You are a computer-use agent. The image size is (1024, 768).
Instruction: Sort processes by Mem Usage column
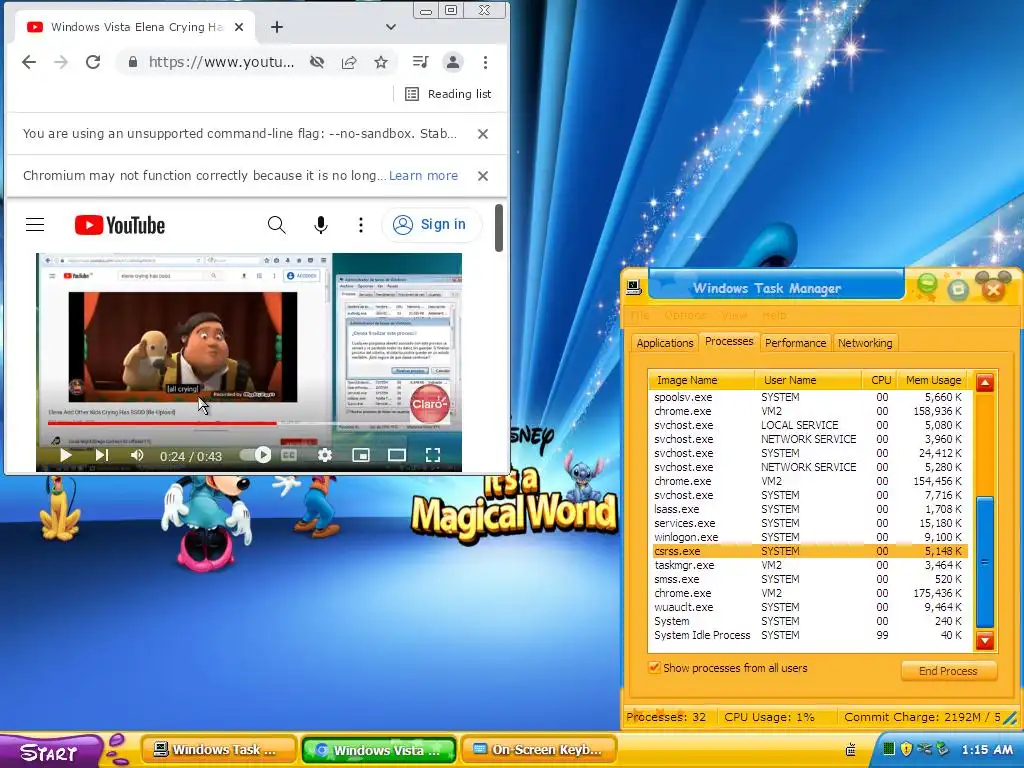[x=934, y=380]
